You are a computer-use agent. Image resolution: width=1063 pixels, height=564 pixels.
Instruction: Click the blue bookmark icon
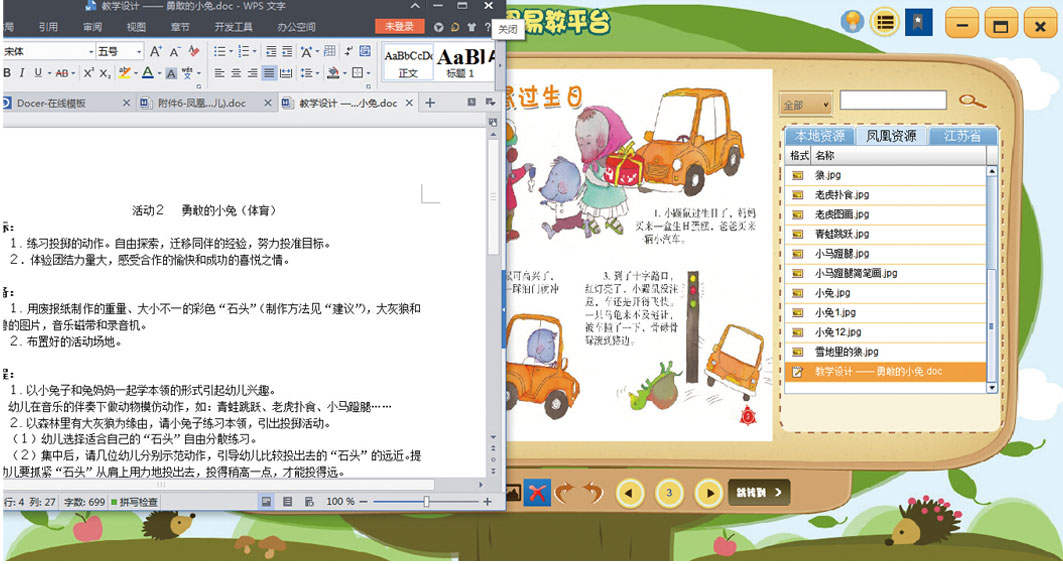point(919,22)
